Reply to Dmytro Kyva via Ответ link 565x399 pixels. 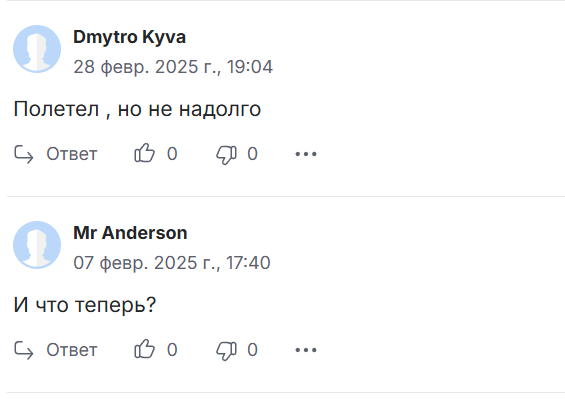tap(72, 154)
